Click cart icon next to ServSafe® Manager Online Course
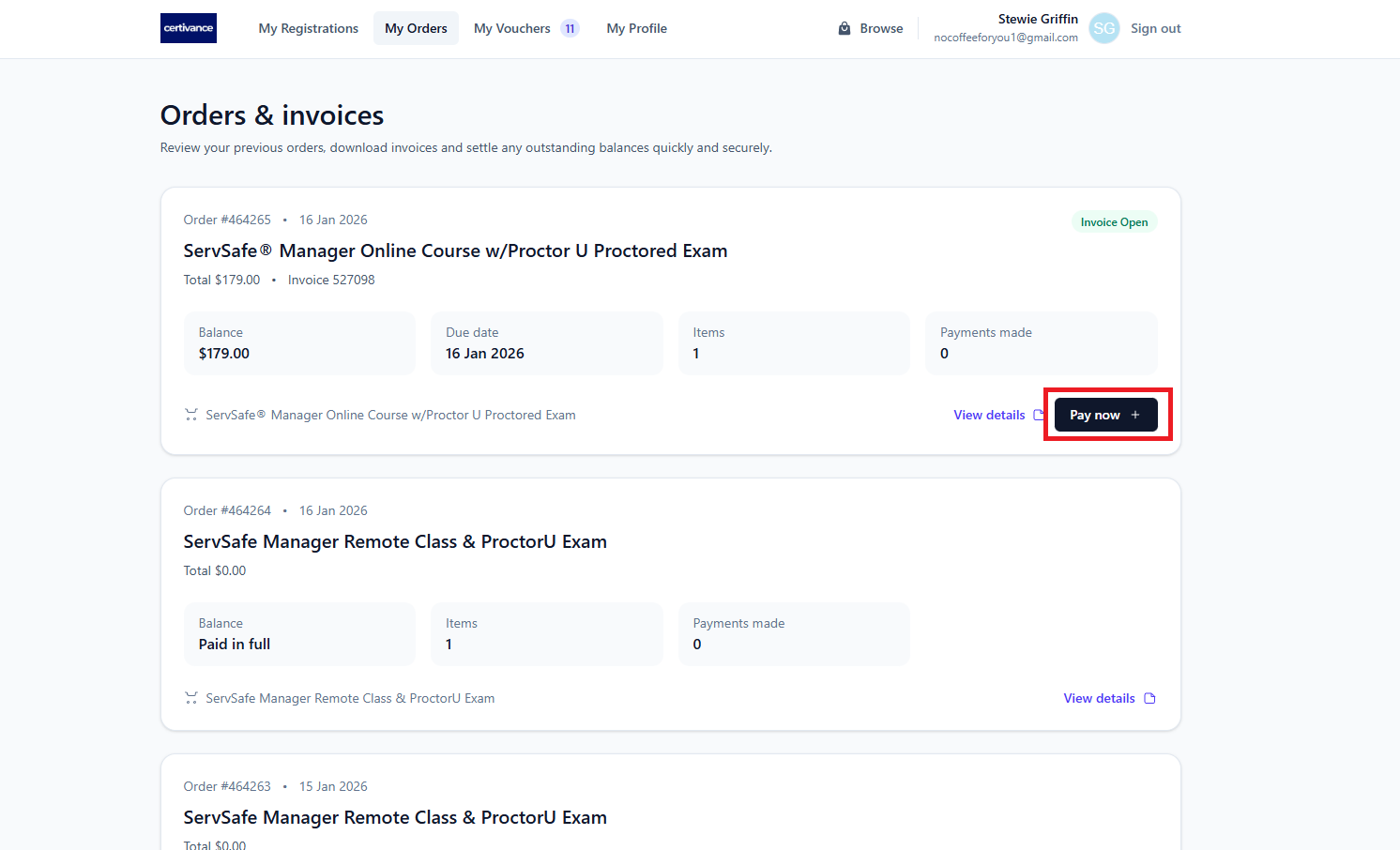The image size is (1400, 850). tap(191, 415)
